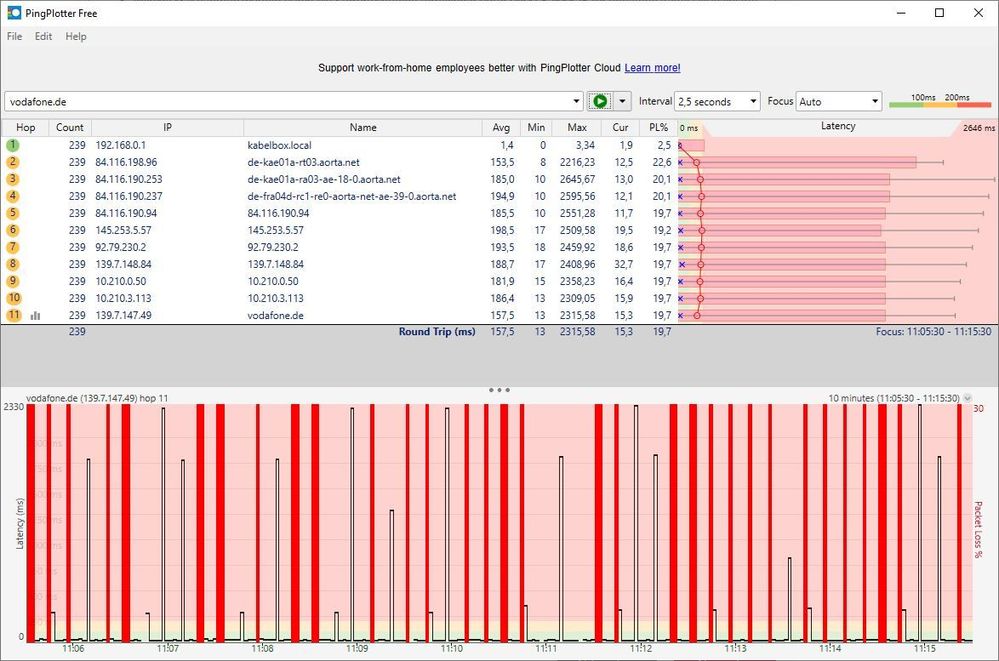Viewport: 999px width, 661px height.
Task: Open the Help menu
Action: (x=76, y=36)
